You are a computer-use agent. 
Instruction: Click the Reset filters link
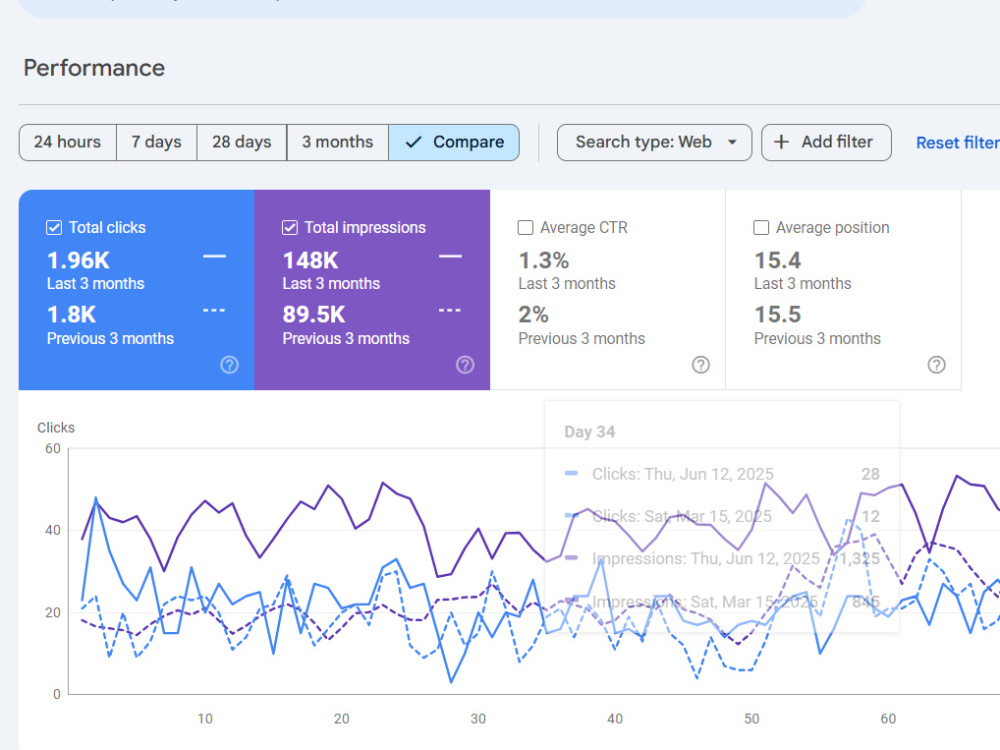(x=958, y=143)
